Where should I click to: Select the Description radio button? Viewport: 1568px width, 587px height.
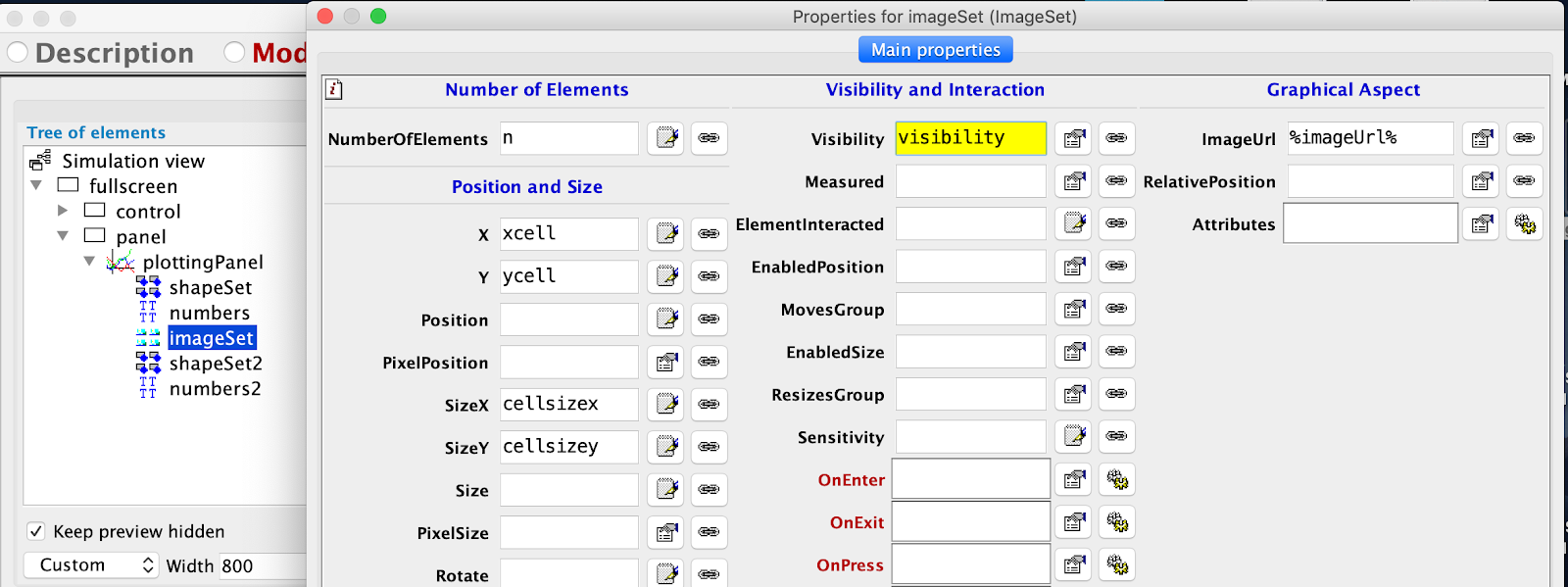tap(18, 52)
